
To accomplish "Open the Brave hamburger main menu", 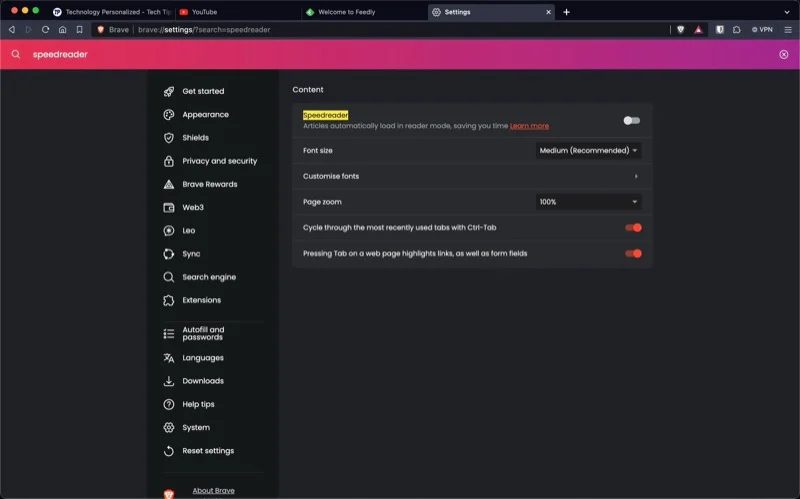I will (x=788, y=30).
